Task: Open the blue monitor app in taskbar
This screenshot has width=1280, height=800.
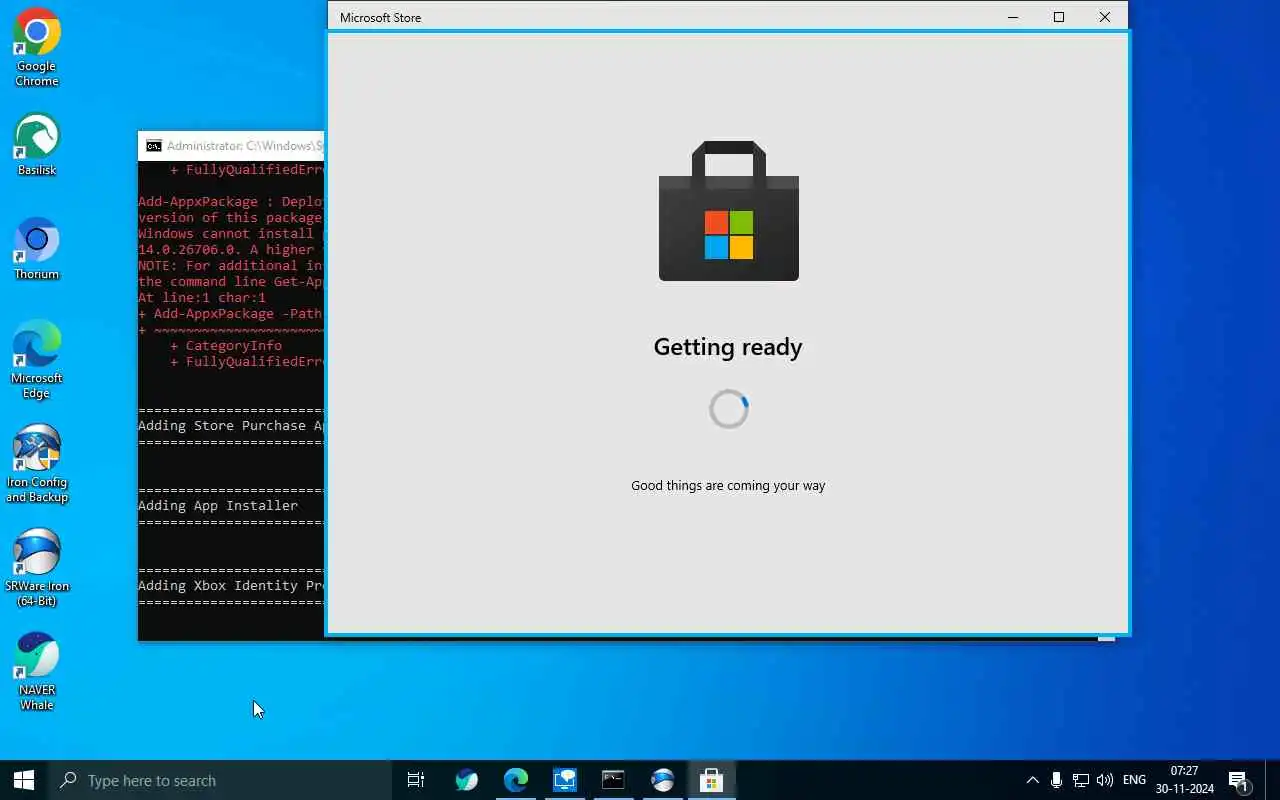Action: tap(564, 780)
